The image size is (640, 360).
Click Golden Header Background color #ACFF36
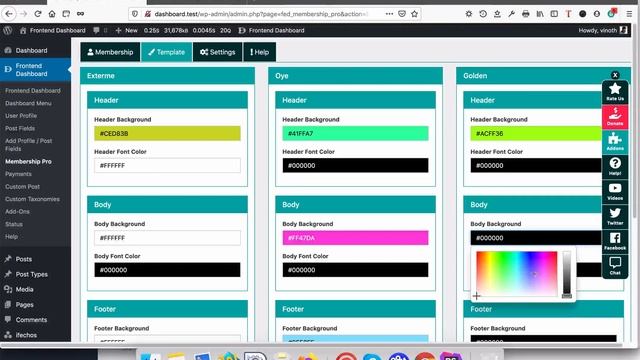[536, 133]
